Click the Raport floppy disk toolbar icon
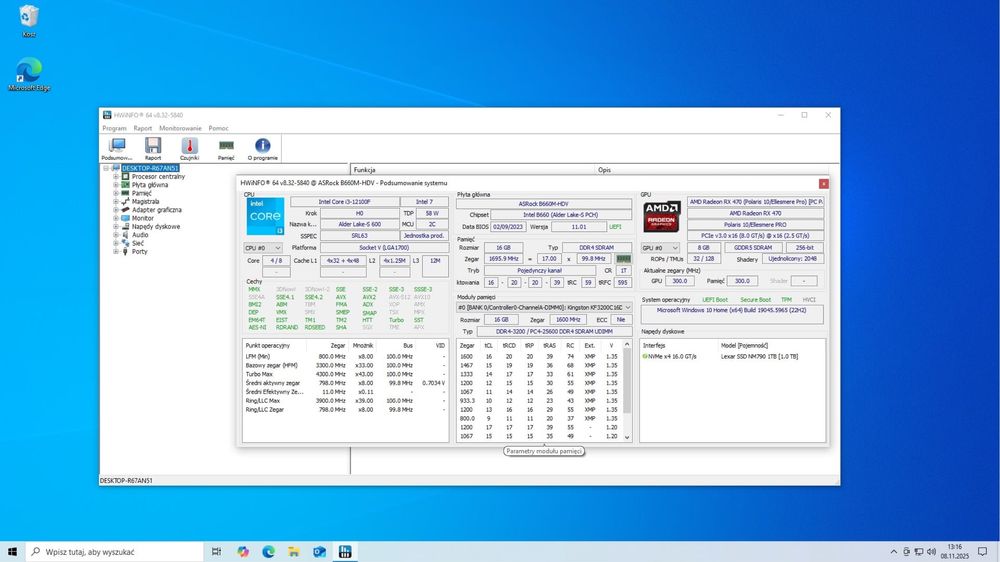The height and width of the screenshot is (562, 1000). coord(153,148)
